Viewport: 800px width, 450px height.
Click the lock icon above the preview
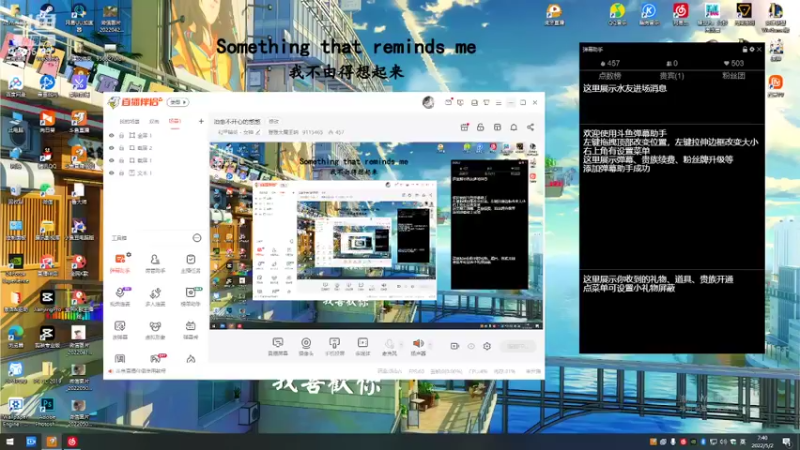tap(481, 127)
